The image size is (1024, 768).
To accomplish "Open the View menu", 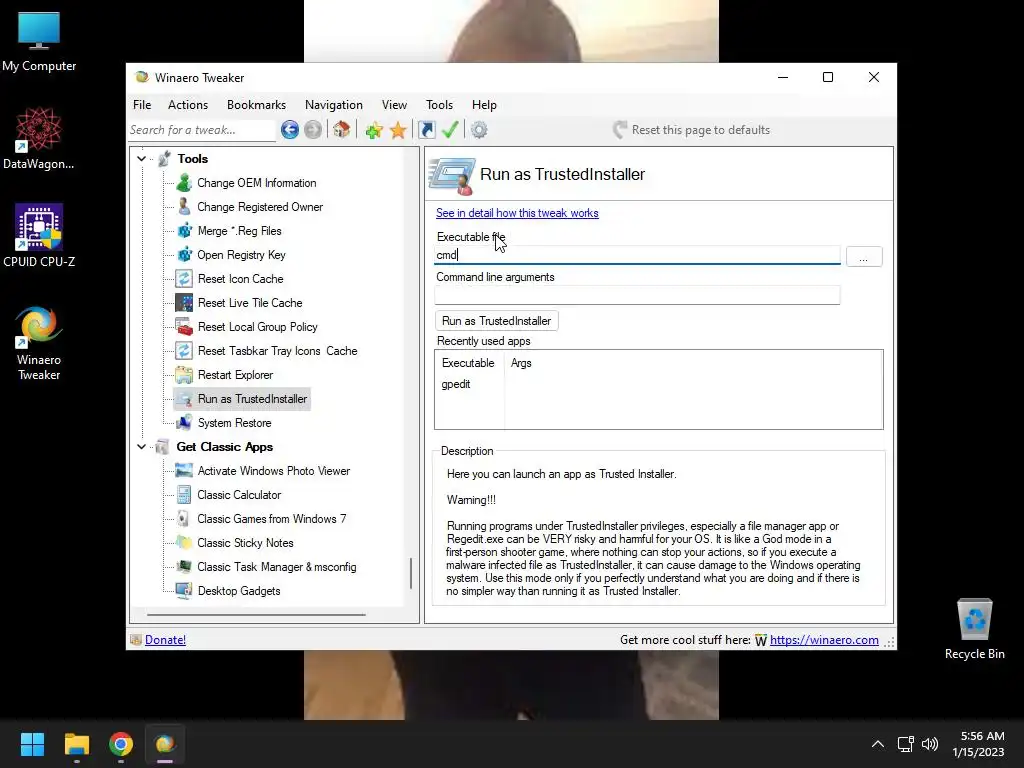I will click(x=394, y=105).
